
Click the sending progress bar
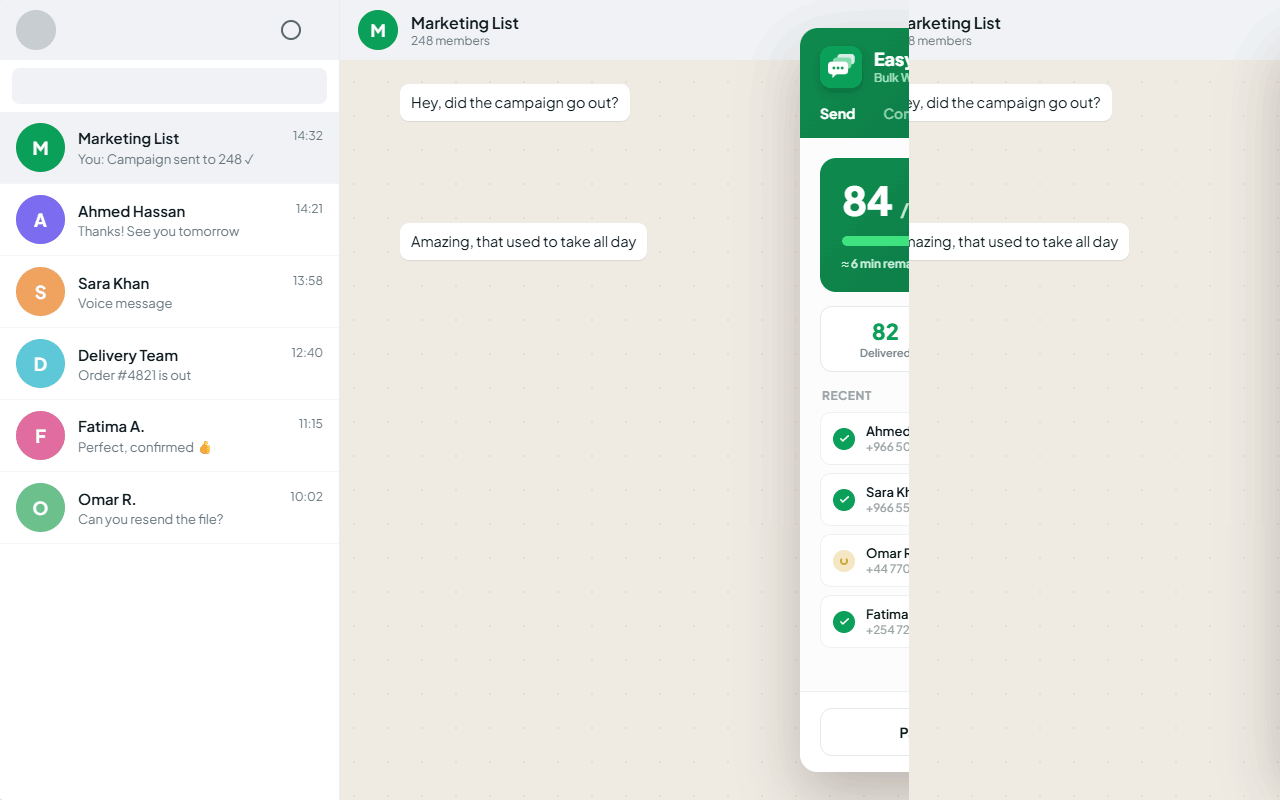875,241
